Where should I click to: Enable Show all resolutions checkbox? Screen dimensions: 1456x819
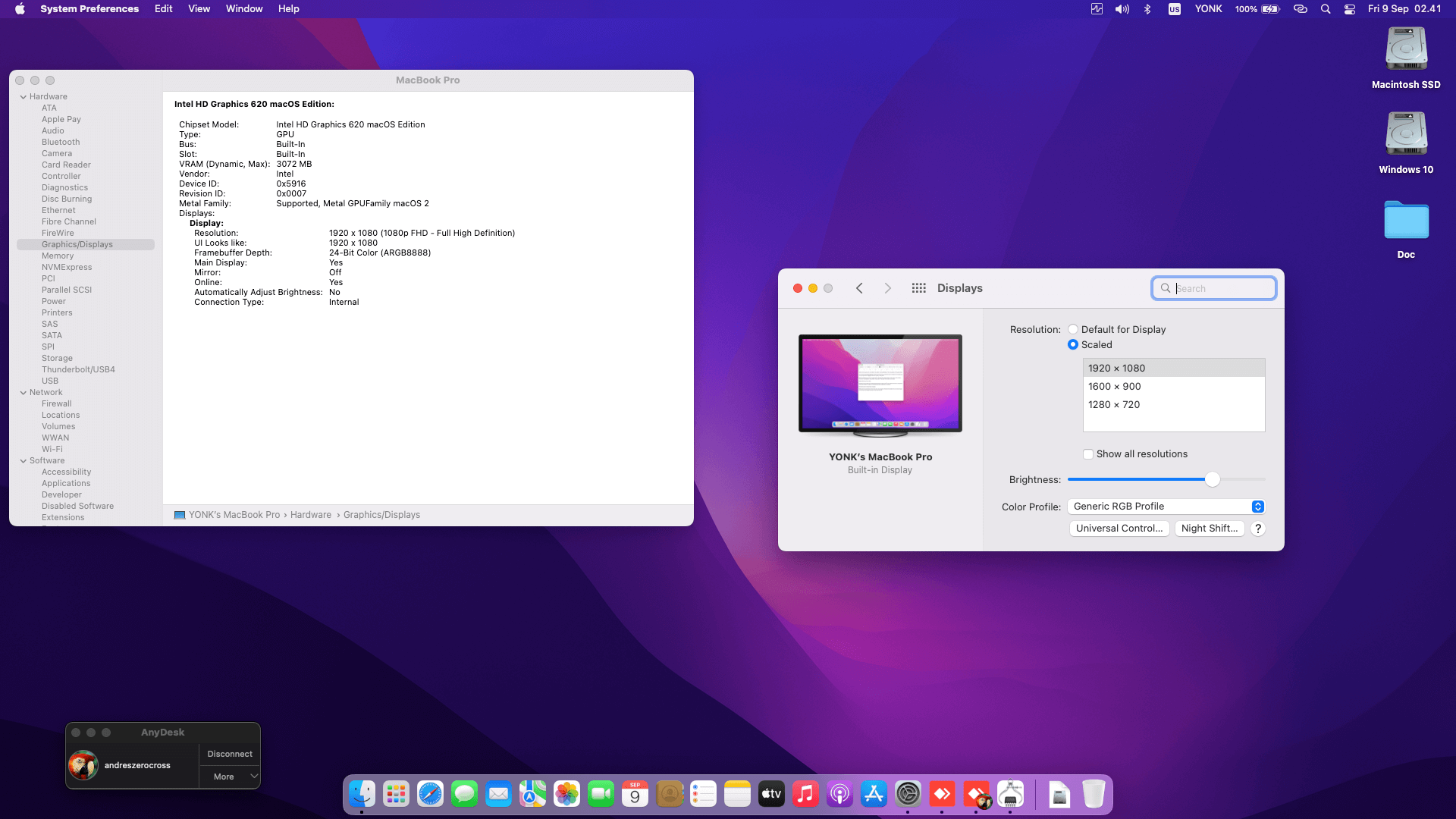pyautogui.click(x=1088, y=454)
